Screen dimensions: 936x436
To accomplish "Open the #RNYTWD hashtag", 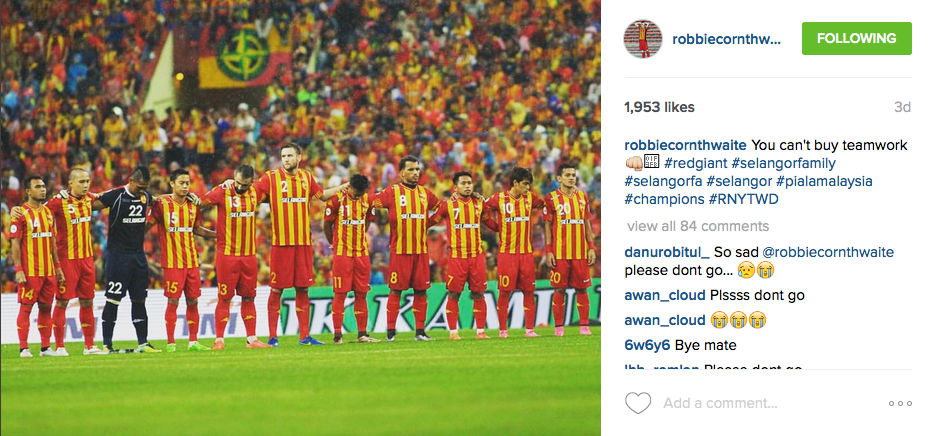I will (744, 199).
